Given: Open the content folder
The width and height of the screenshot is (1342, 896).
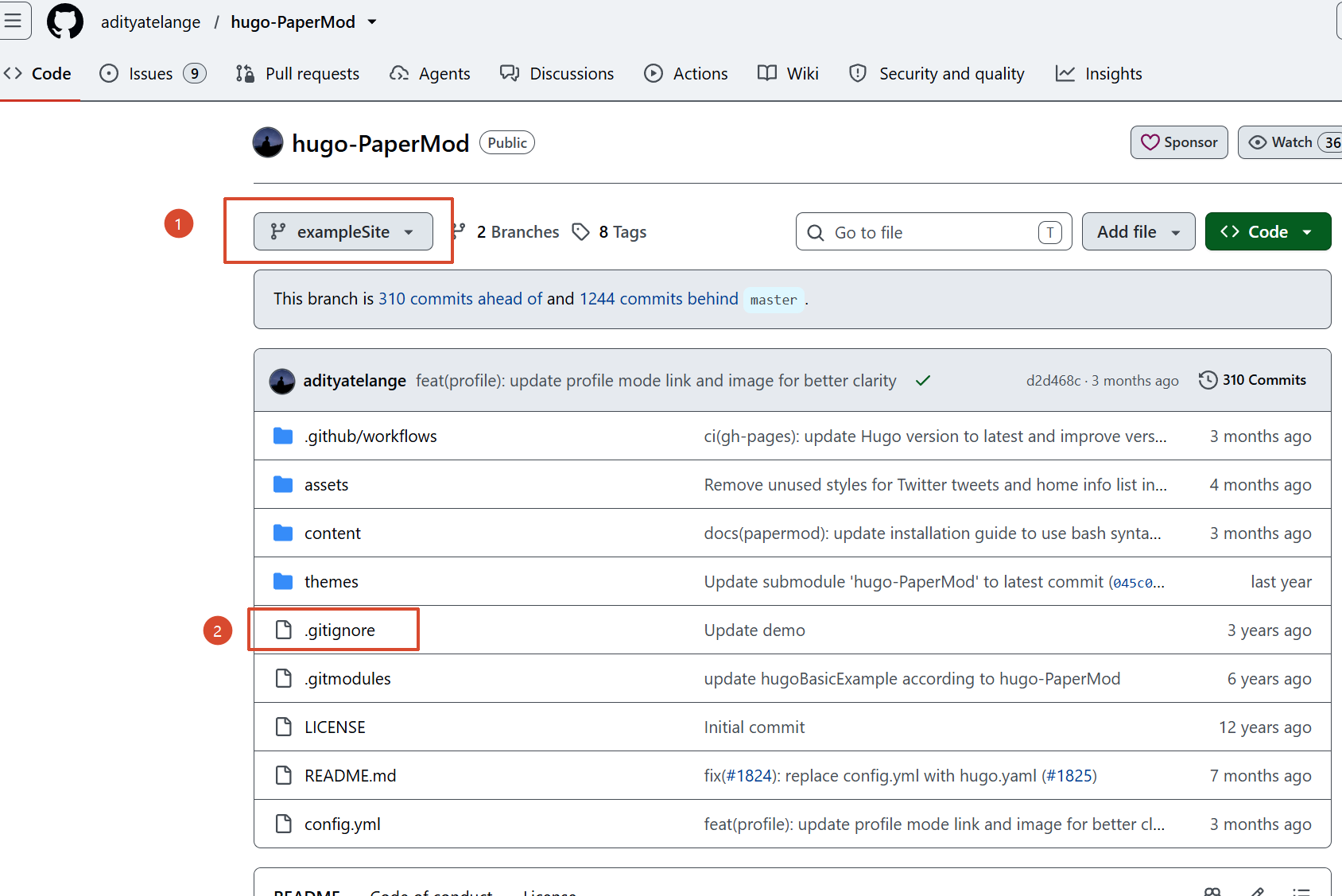Looking at the screenshot, I should tap(332, 533).
